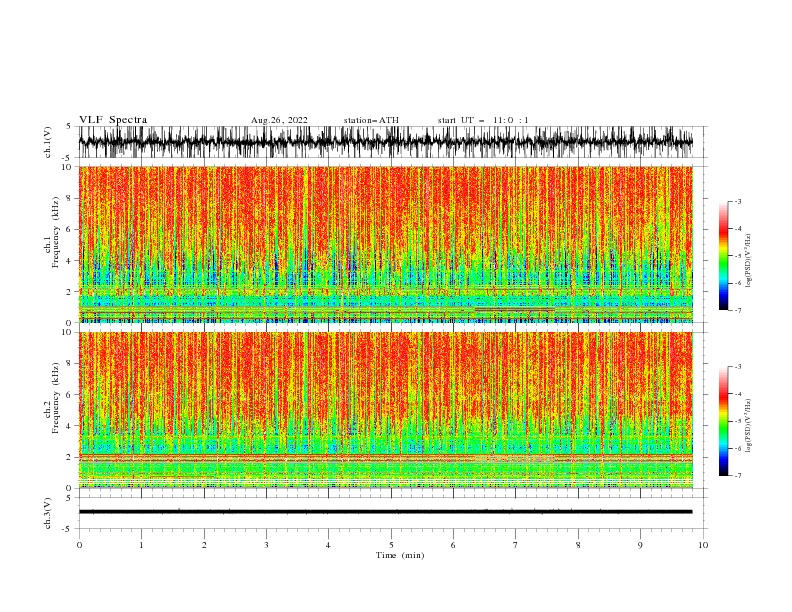Click the ch.2 spectrogram panel

coord(386,410)
